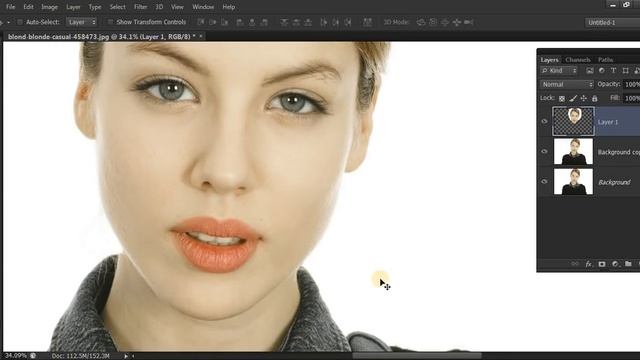Open the File menu
This screenshot has height=360, width=640.
point(10,7)
